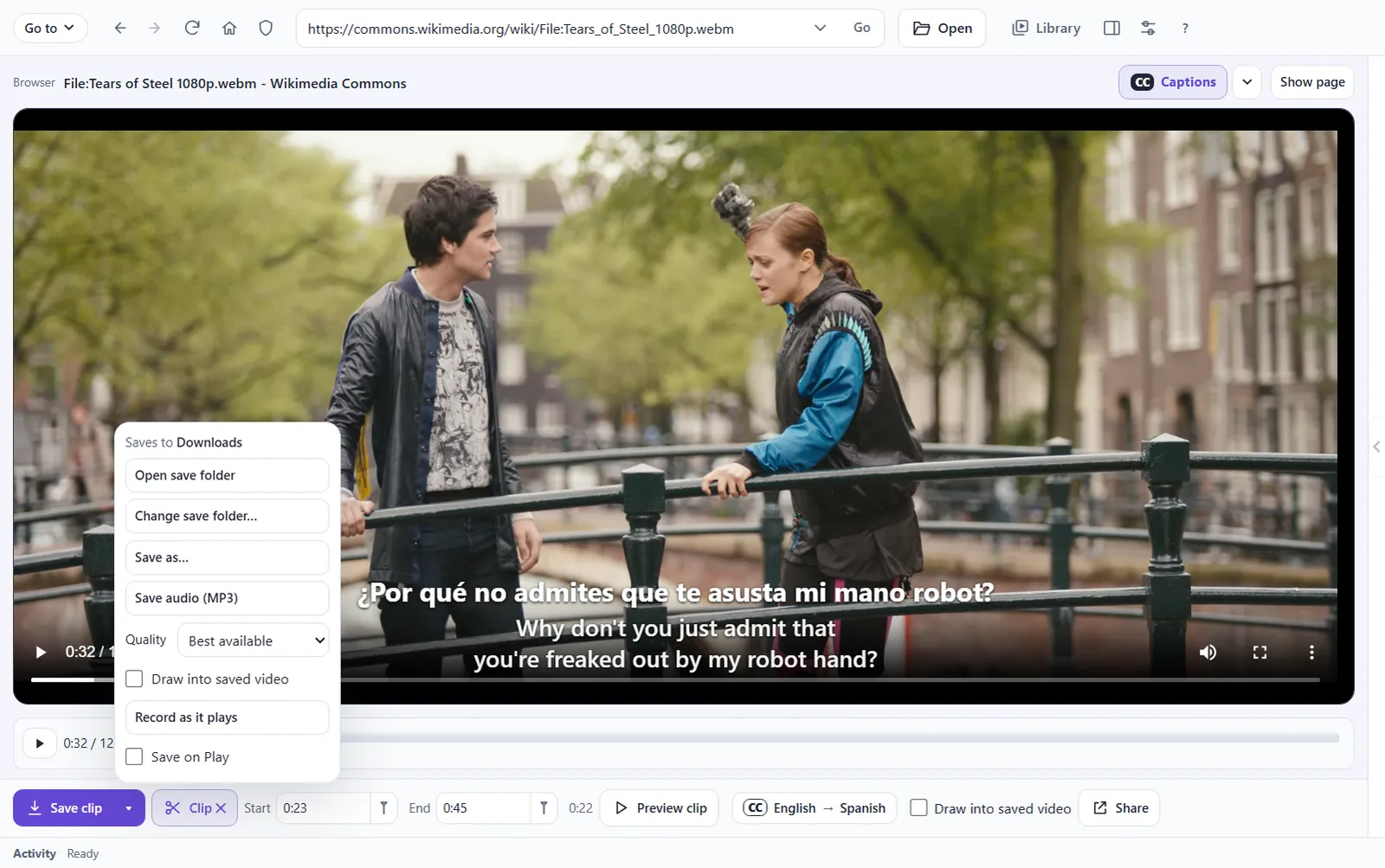This screenshot has height=868, width=1385.
Task: Change caption languages English to Spanish
Action: [815, 807]
